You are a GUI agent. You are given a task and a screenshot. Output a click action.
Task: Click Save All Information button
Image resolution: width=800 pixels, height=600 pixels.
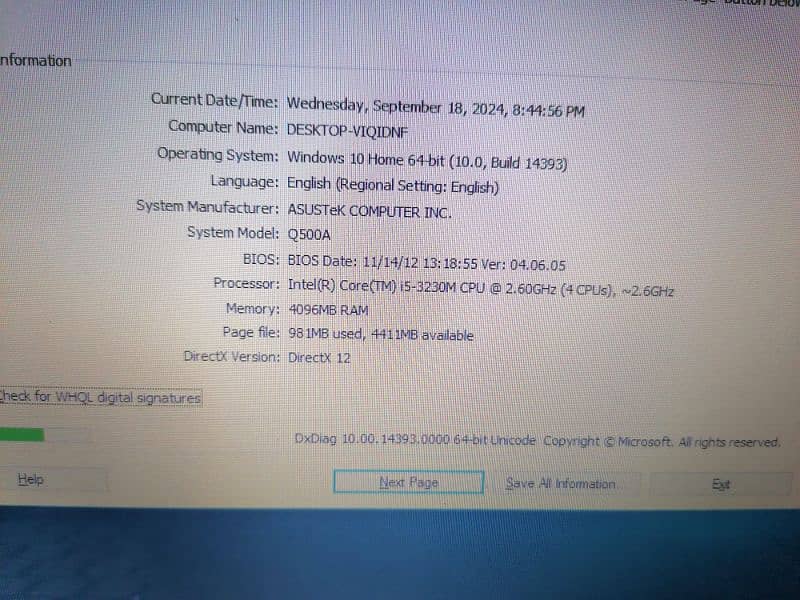click(560, 484)
